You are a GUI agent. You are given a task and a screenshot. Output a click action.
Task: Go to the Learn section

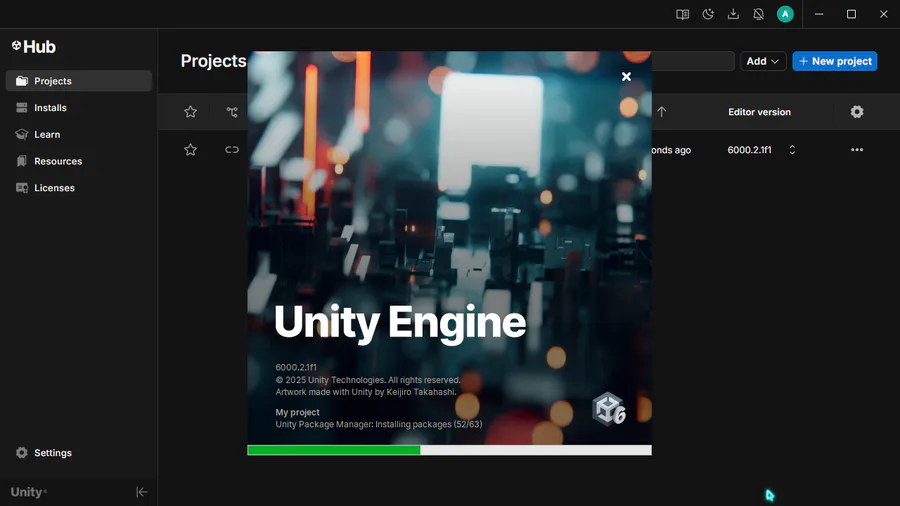pyautogui.click(x=79, y=134)
